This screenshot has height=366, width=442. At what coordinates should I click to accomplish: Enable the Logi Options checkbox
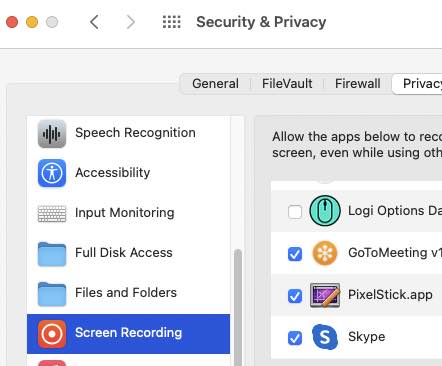(295, 212)
